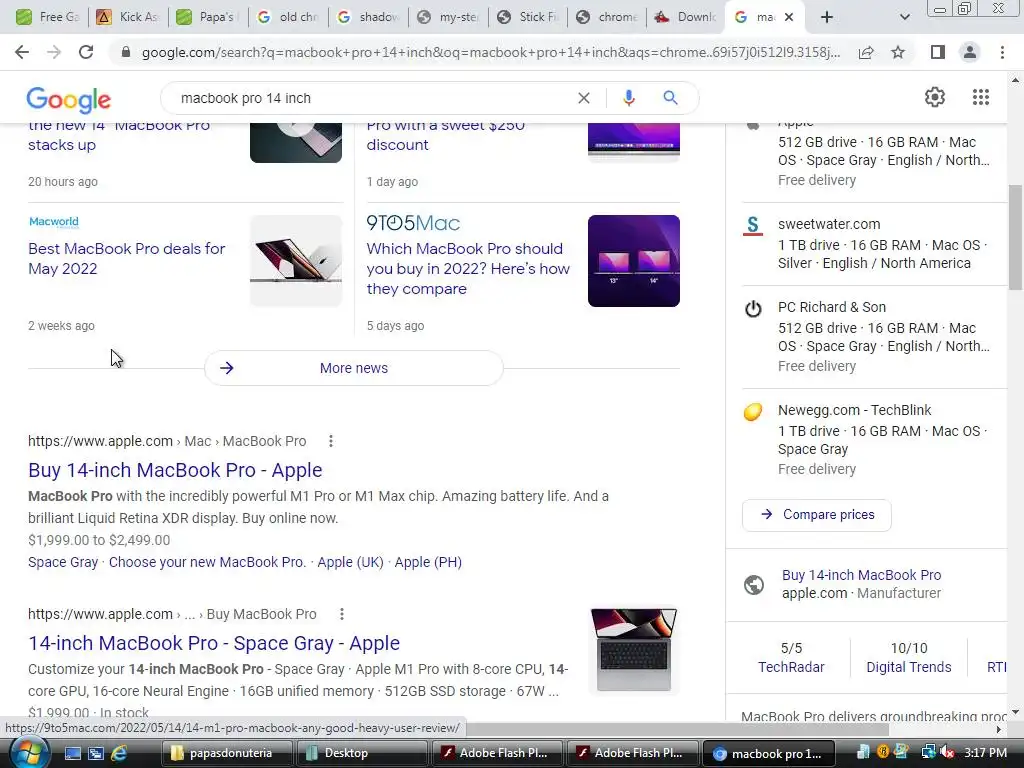Viewport: 1024px width, 768px height.
Task: Click the Show Desktop quick launch icon
Action: 72,754
